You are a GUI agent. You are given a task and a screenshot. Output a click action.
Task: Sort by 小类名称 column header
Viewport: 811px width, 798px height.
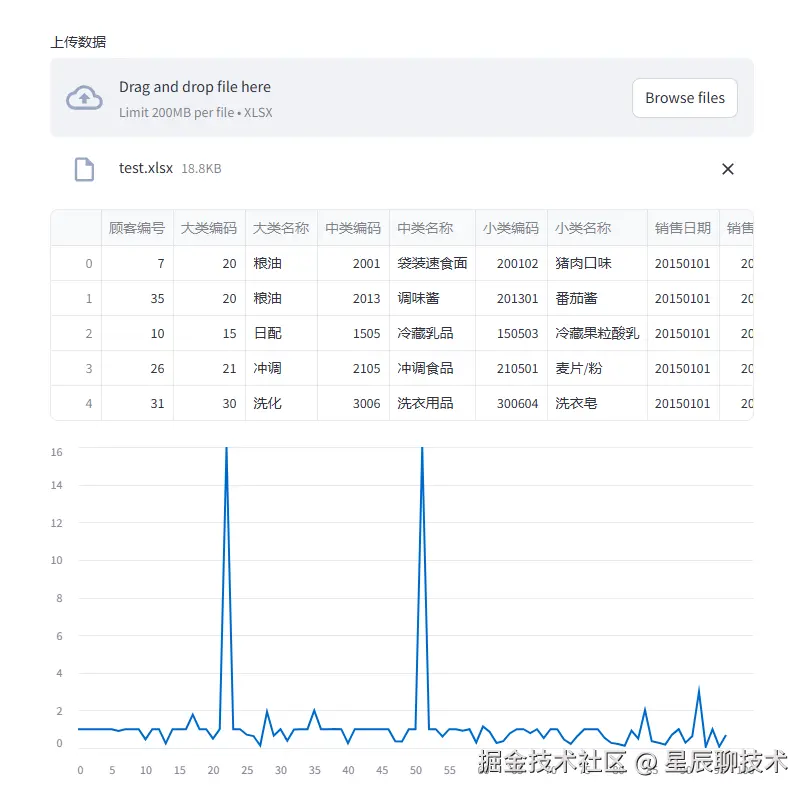[x=597, y=228]
